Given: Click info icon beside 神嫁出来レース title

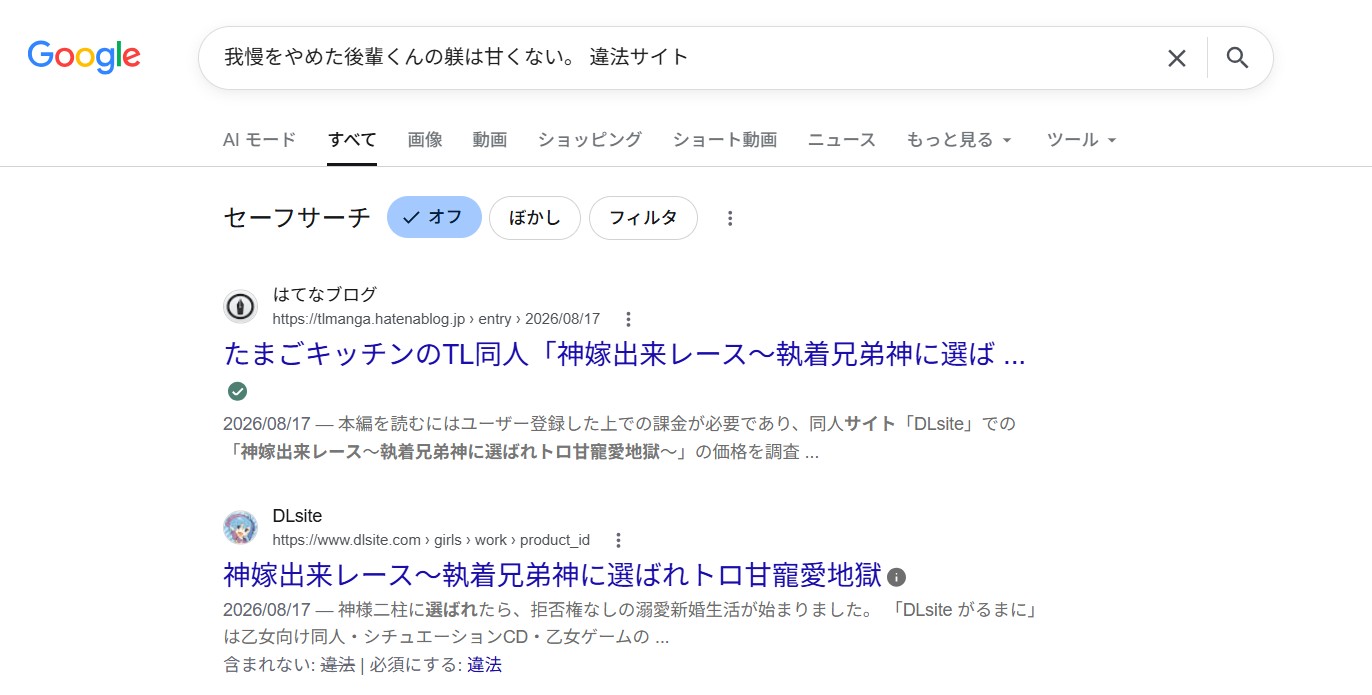Looking at the screenshot, I should (897, 577).
